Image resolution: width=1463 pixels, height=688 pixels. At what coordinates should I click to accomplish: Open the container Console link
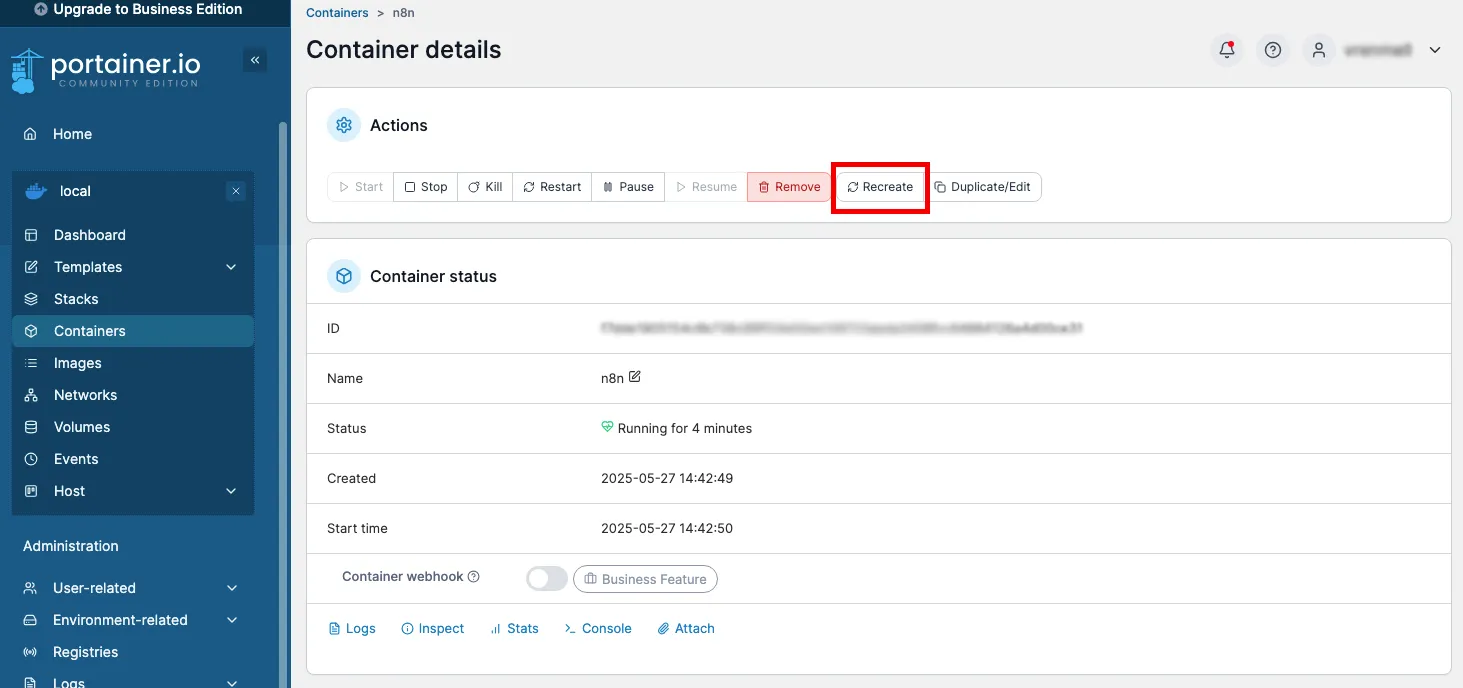pyautogui.click(x=598, y=629)
